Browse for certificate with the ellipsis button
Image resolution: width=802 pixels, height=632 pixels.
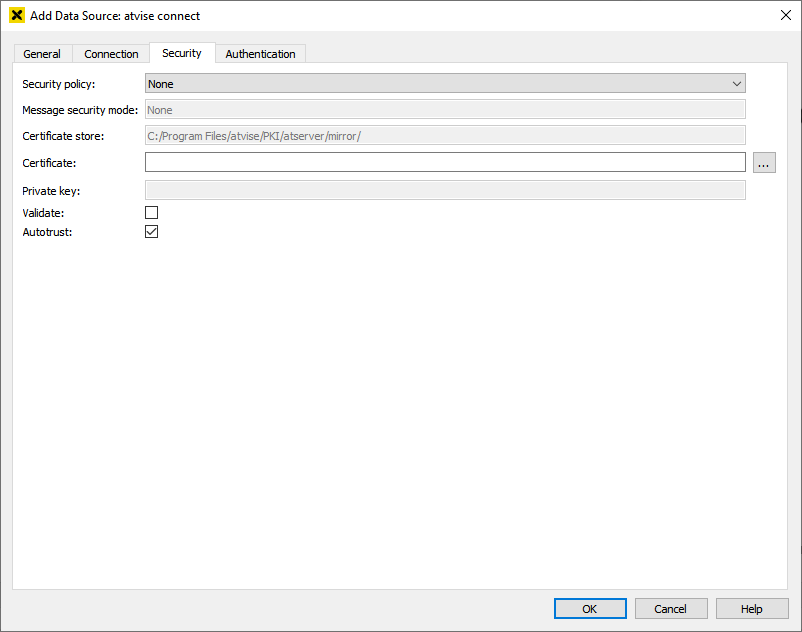click(764, 163)
